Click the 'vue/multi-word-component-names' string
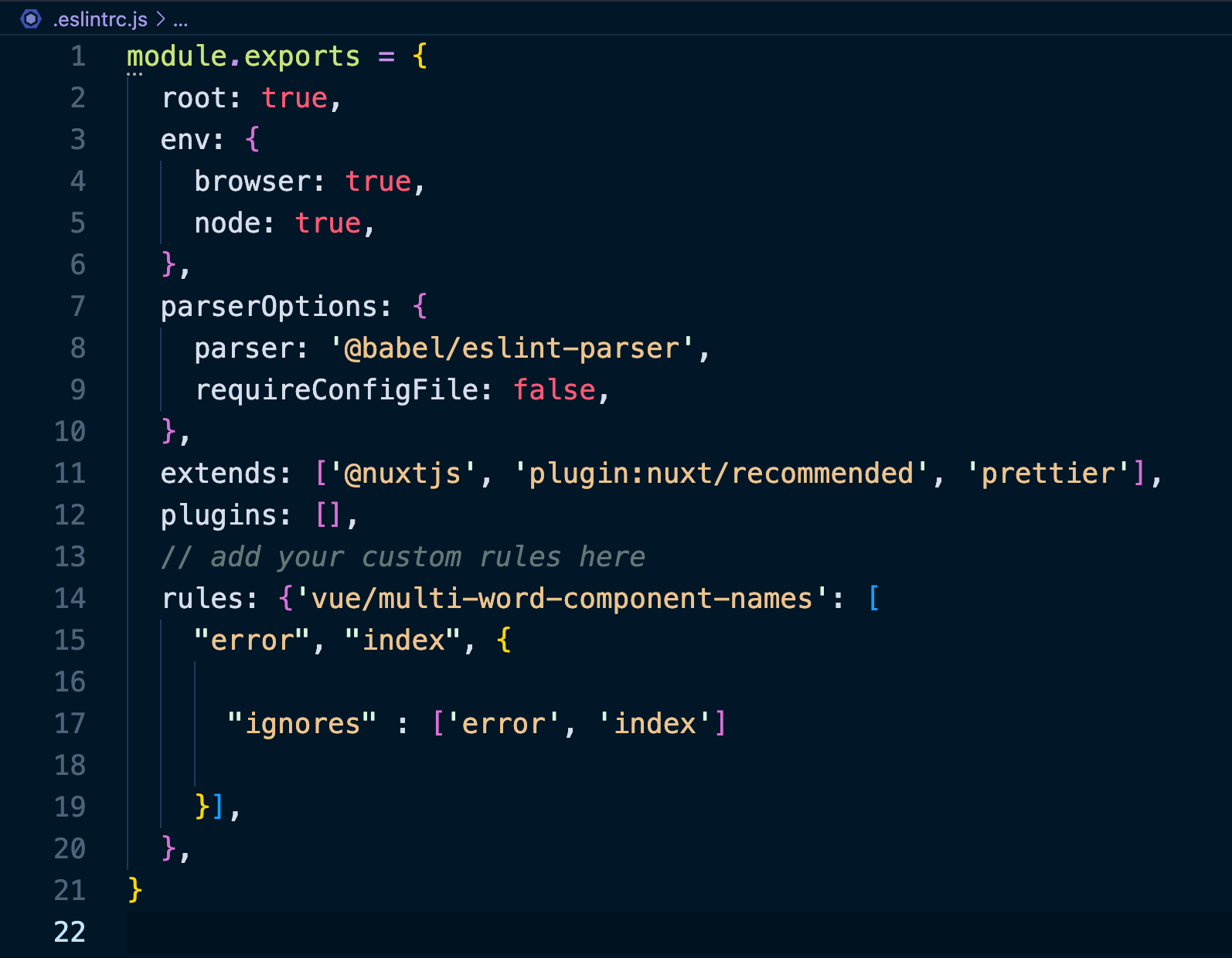Screen dimensions: 1232x958 pyautogui.click(x=562, y=598)
